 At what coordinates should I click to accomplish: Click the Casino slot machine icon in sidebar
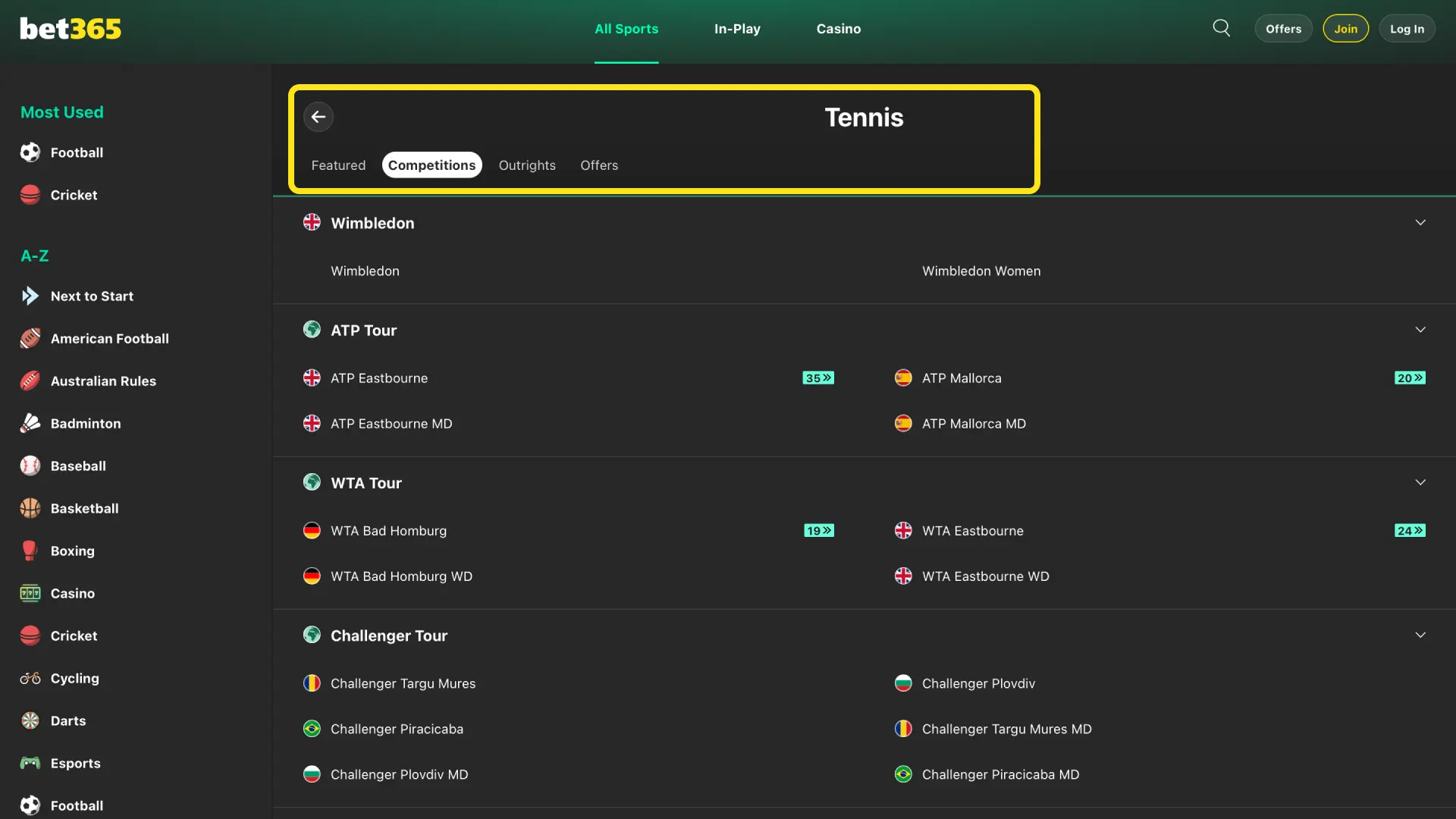[30, 593]
